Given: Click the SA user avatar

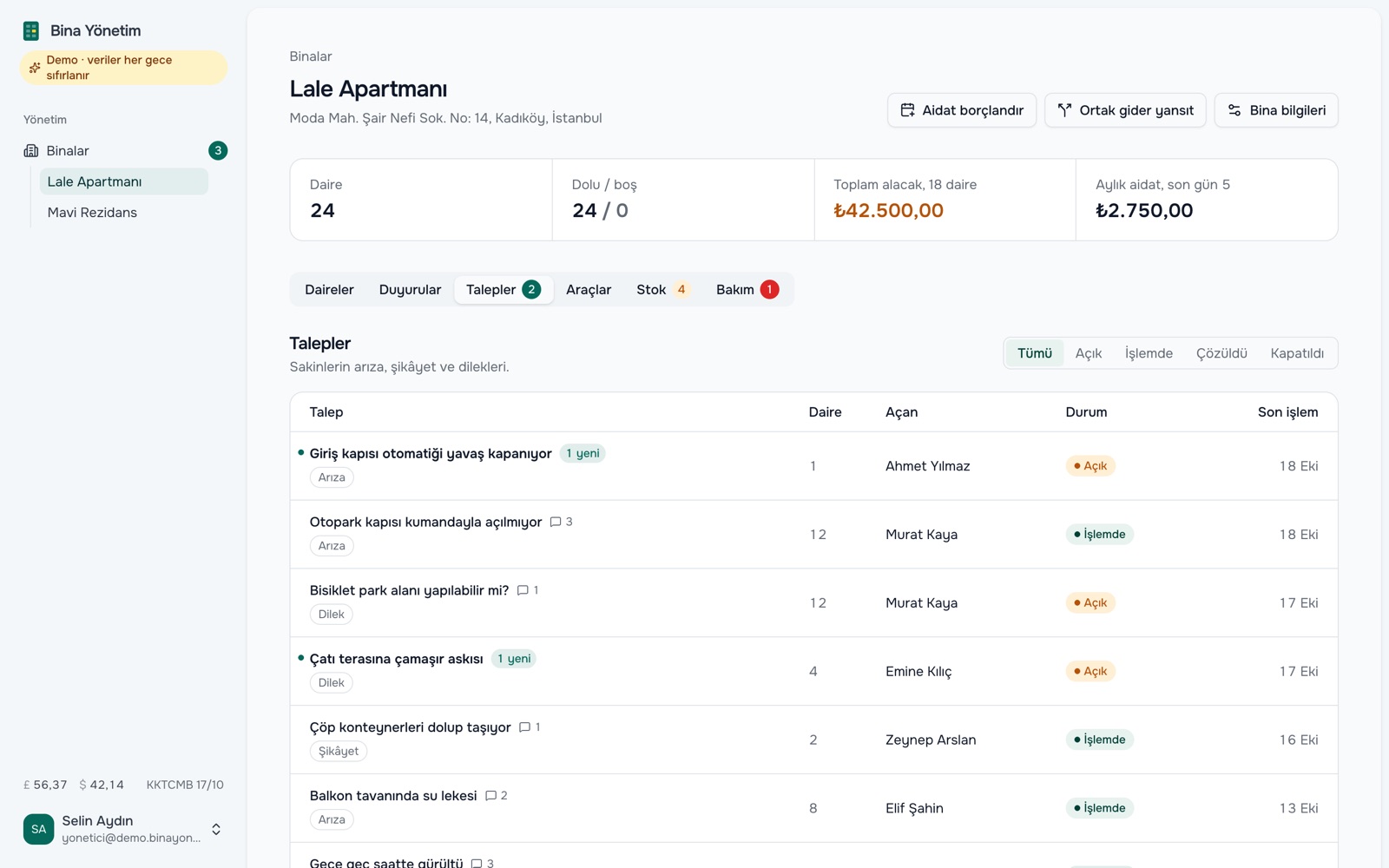Looking at the screenshot, I should pyautogui.click(x=38, y=829).
